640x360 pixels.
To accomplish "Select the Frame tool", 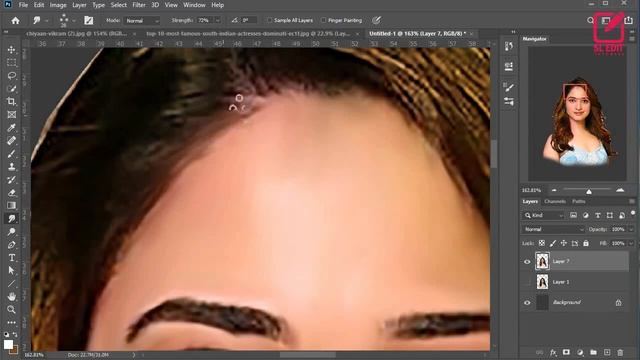I will click(x=11, y=115).
